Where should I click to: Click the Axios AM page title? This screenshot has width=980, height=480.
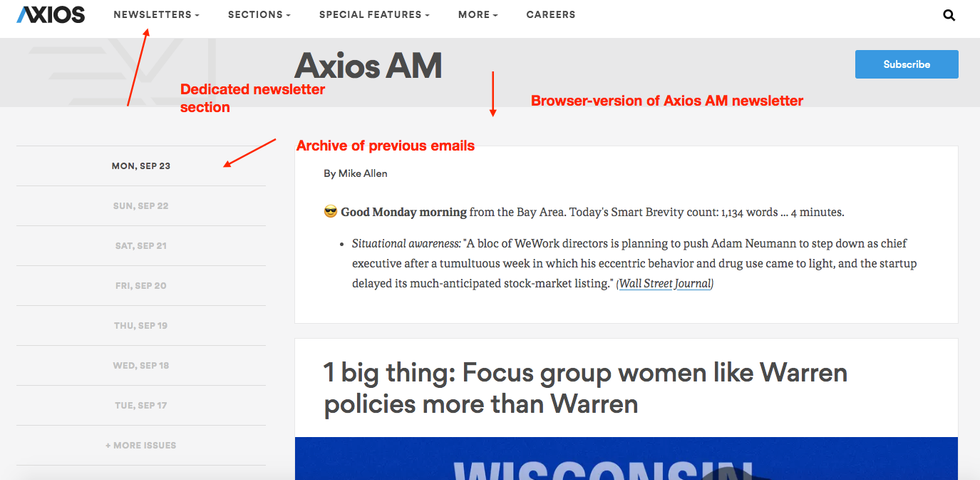pos(368,66)
